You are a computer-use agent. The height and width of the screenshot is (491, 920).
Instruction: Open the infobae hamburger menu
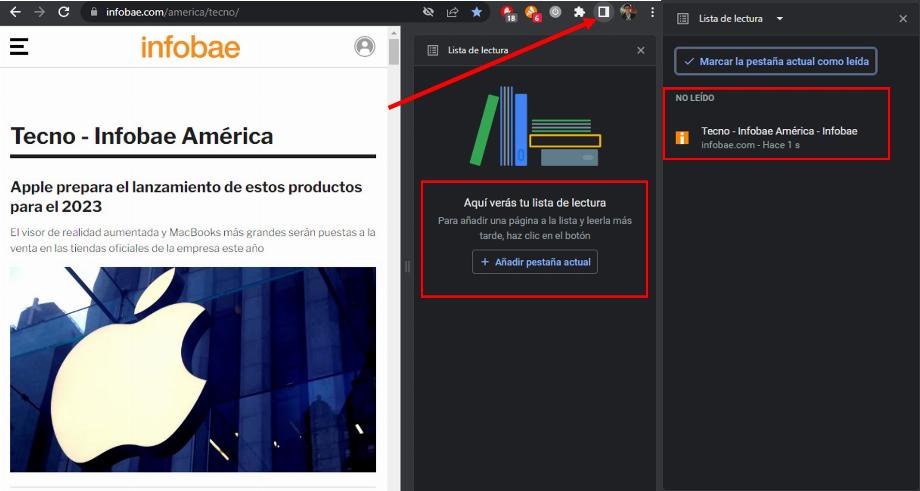tap(19, 46)
